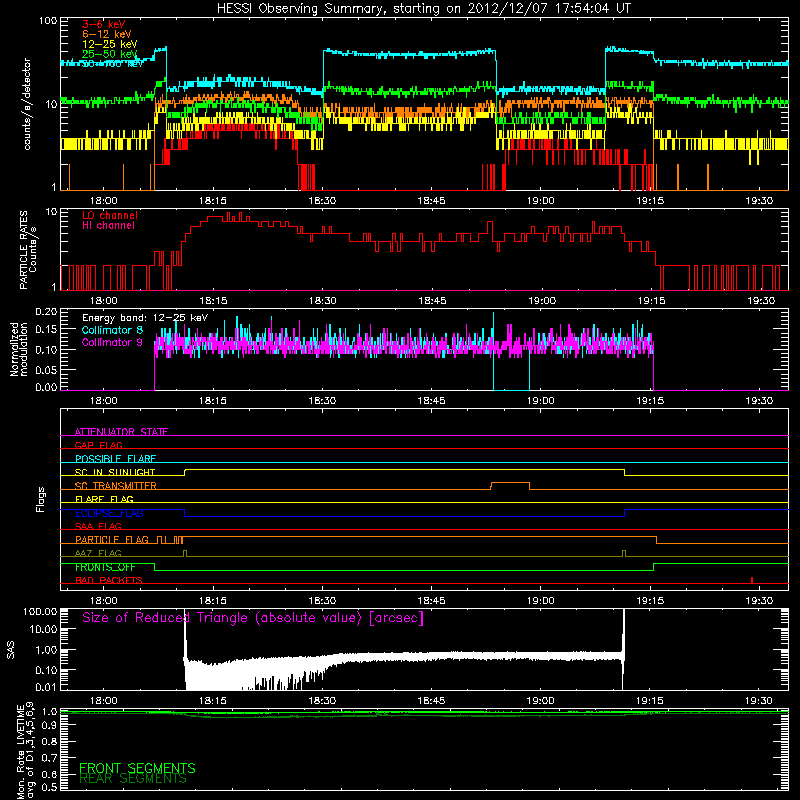The image size is (800, 800).
Task: Click the Energy band: 12-25 keV text
Action: 145,318
